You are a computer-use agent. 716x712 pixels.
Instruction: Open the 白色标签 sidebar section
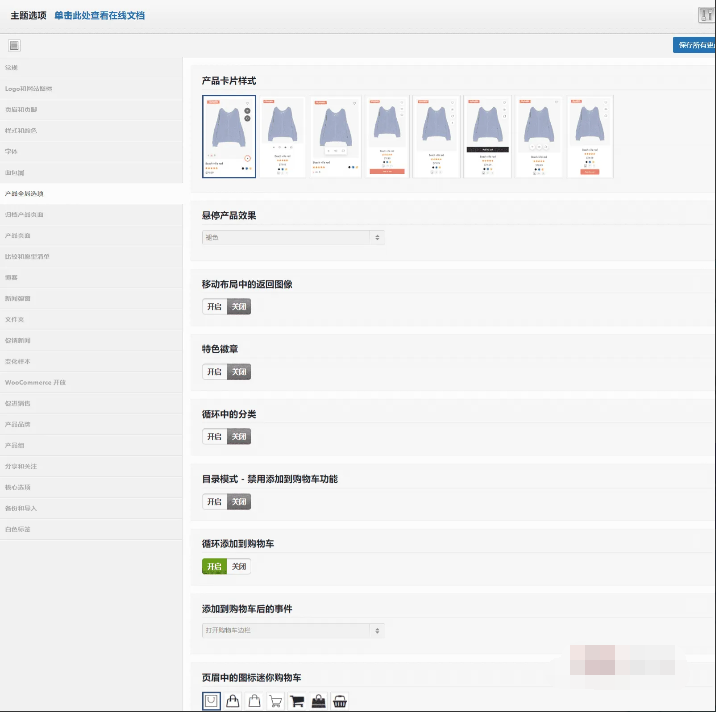point(91,529)
